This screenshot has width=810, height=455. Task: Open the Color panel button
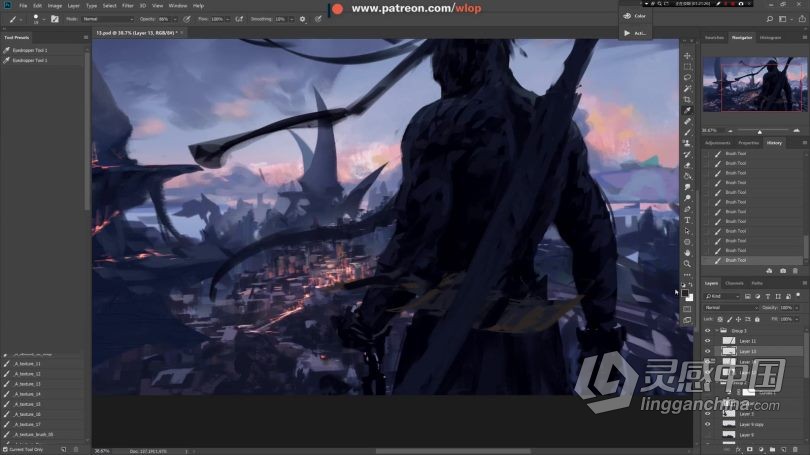click(x=635, y=16)
